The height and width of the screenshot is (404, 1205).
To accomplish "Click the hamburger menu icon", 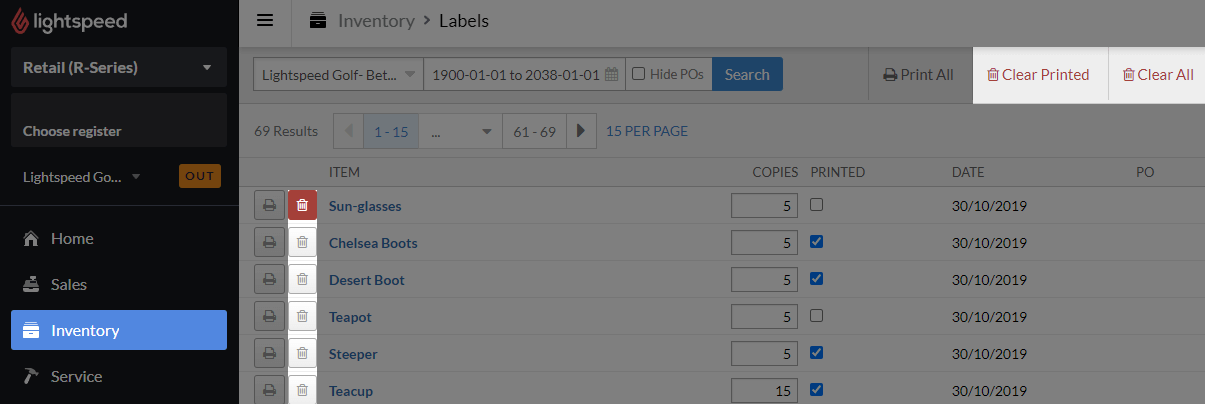I will click(x=265, y=21).
